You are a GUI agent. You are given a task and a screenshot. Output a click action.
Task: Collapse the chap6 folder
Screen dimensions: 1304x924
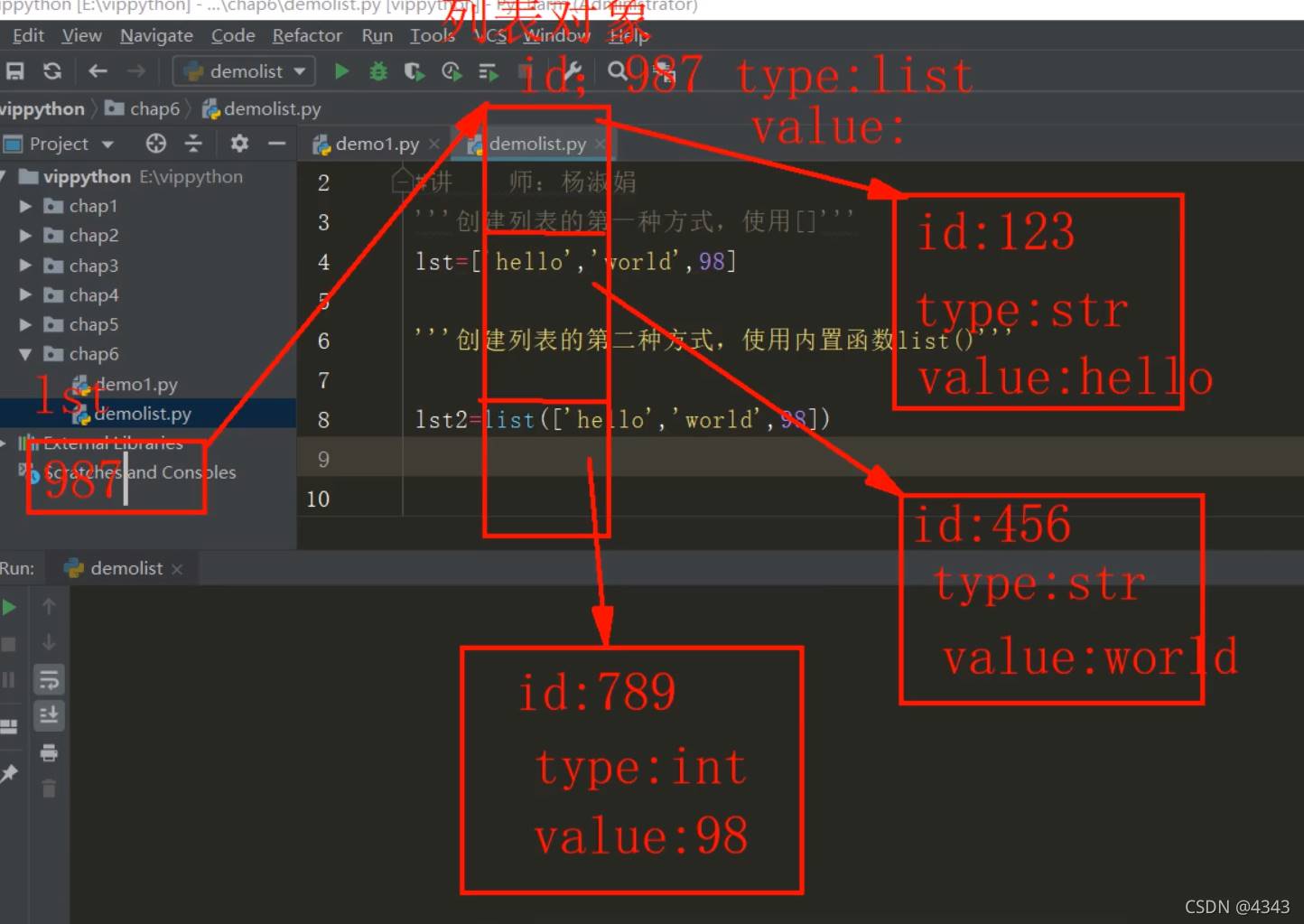point(25,355)
